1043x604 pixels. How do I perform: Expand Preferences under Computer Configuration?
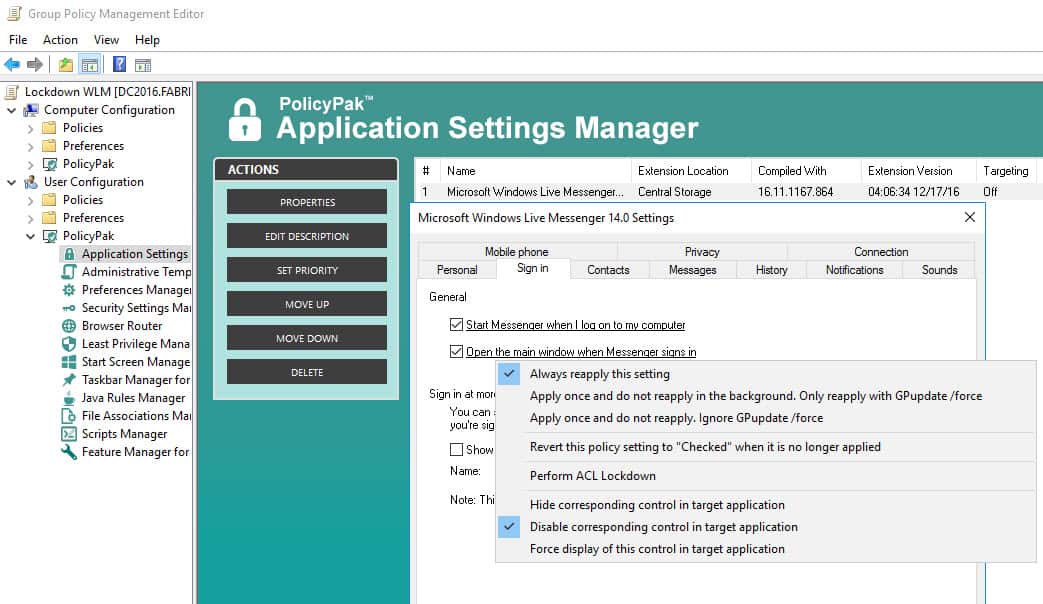click(30, 146)
